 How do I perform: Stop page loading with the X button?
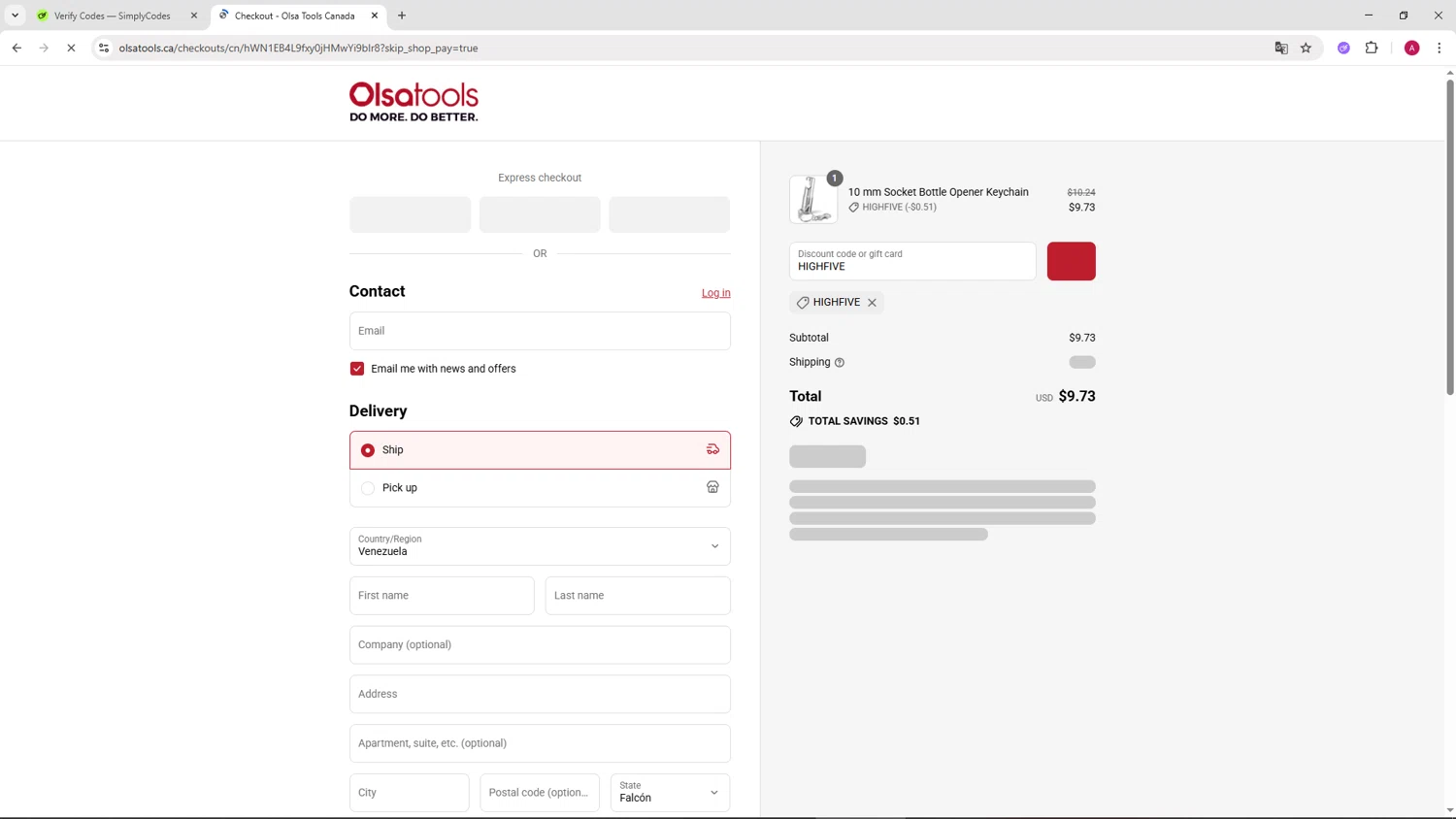click(71, 48)
